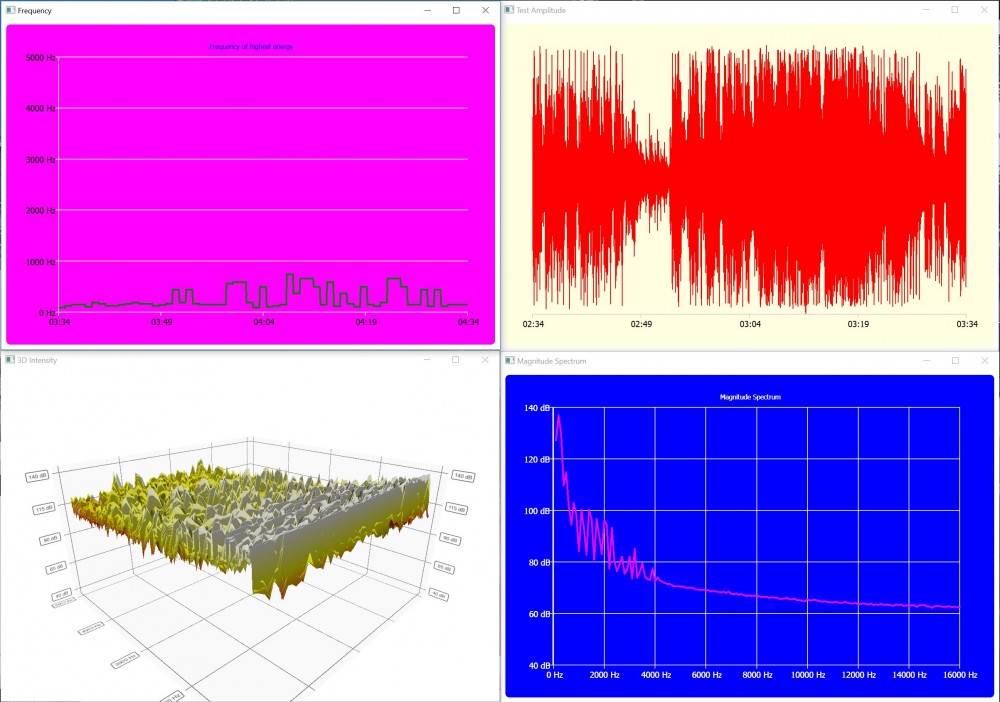Click the 60 dB label in Magnitude Spectrum
Screen dimensions: 1000x702
tap(537, 614)
